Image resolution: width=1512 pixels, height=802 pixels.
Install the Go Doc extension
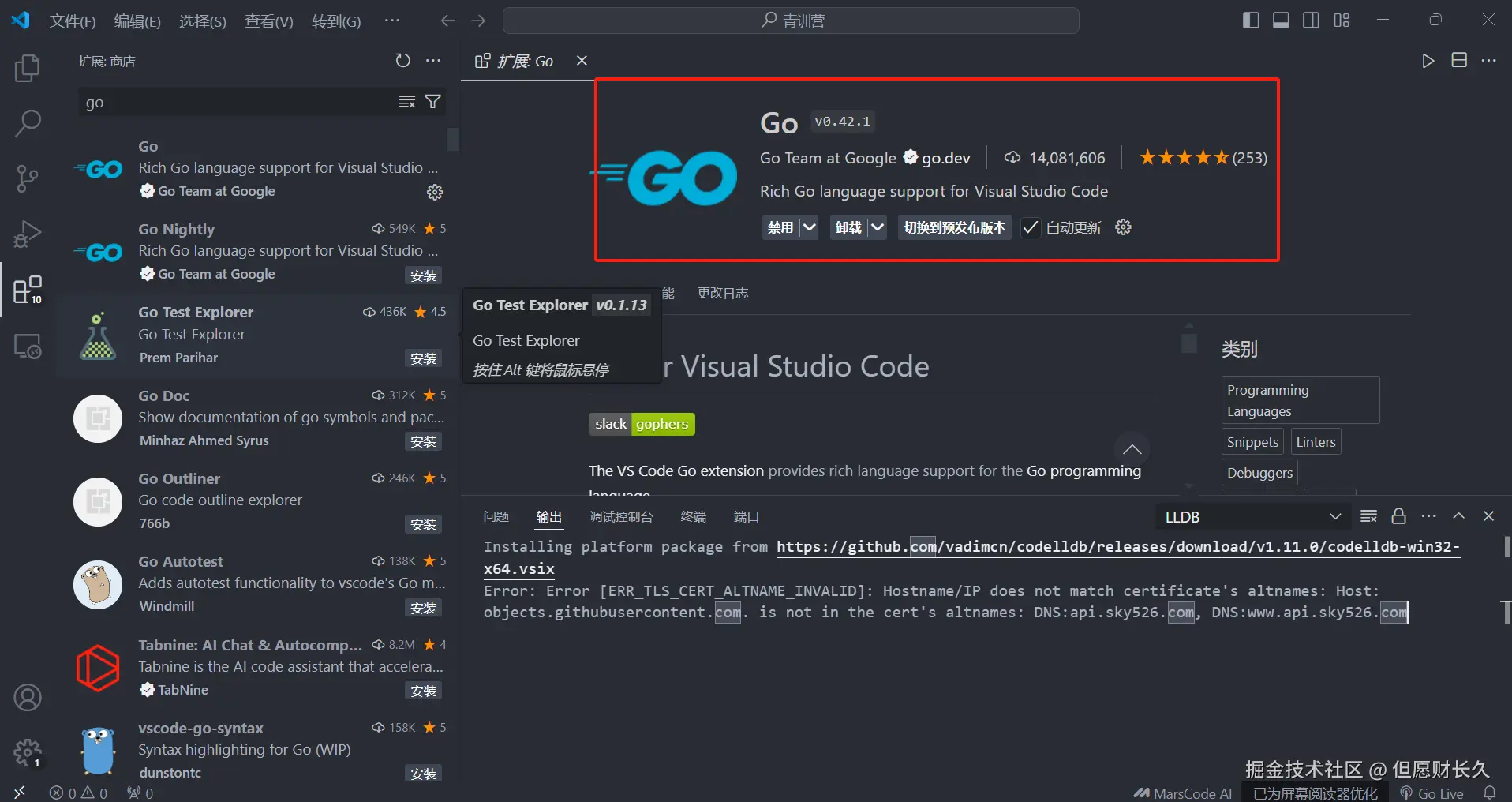click(x=423, y=441)
